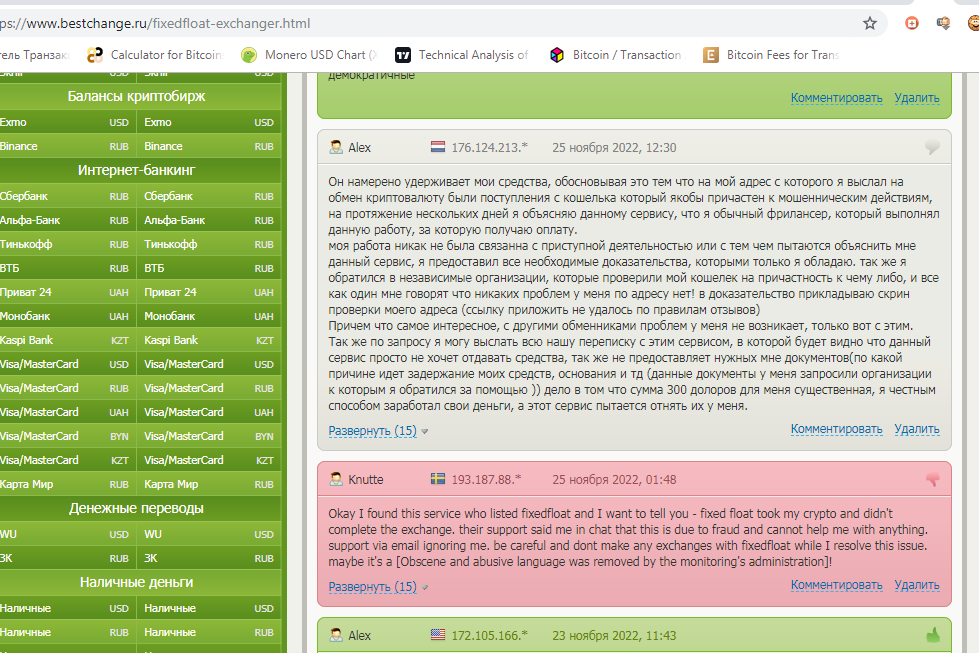This screenshot has height=653, width=979.
Task: Choose Карта Мир RUB in the left column
Action: pos(67,484)
